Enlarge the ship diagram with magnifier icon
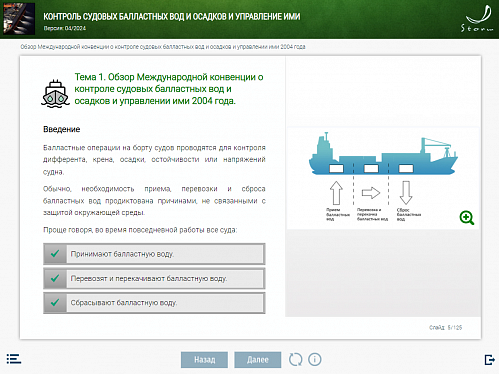The width and height of the screenshot is (499, 374). (467, 218)
